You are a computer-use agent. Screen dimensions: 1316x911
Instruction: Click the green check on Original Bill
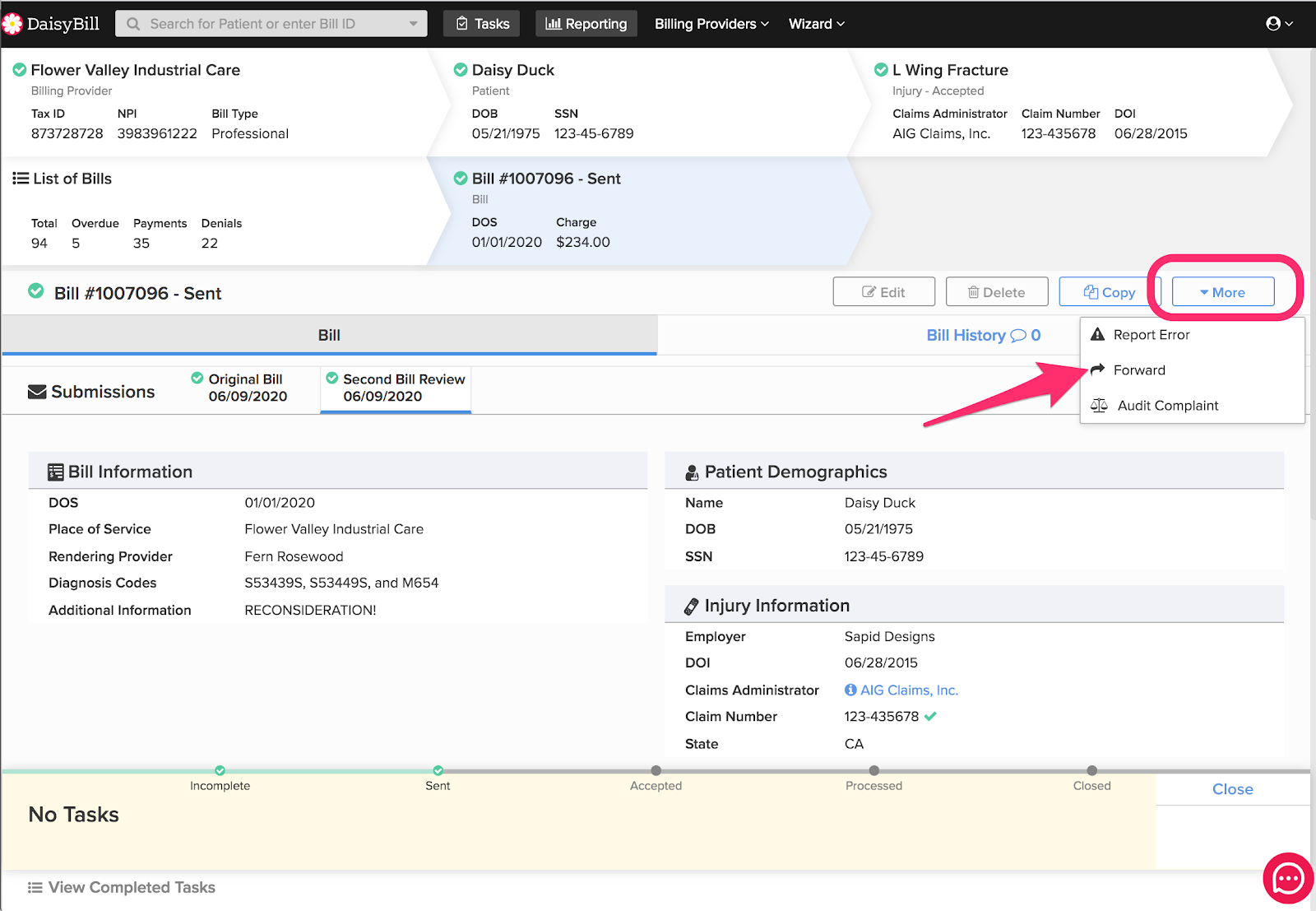coord(197,378)
